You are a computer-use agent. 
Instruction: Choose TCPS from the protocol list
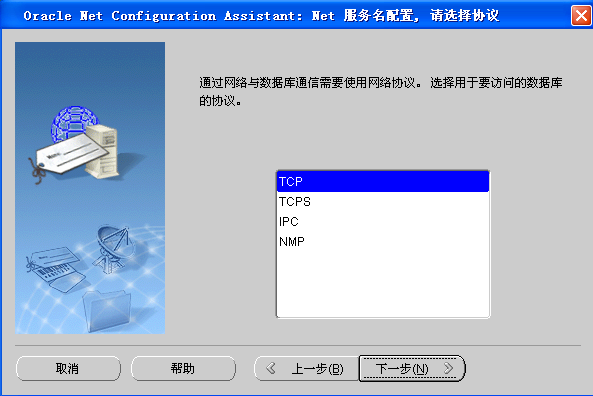click(383, 202)
